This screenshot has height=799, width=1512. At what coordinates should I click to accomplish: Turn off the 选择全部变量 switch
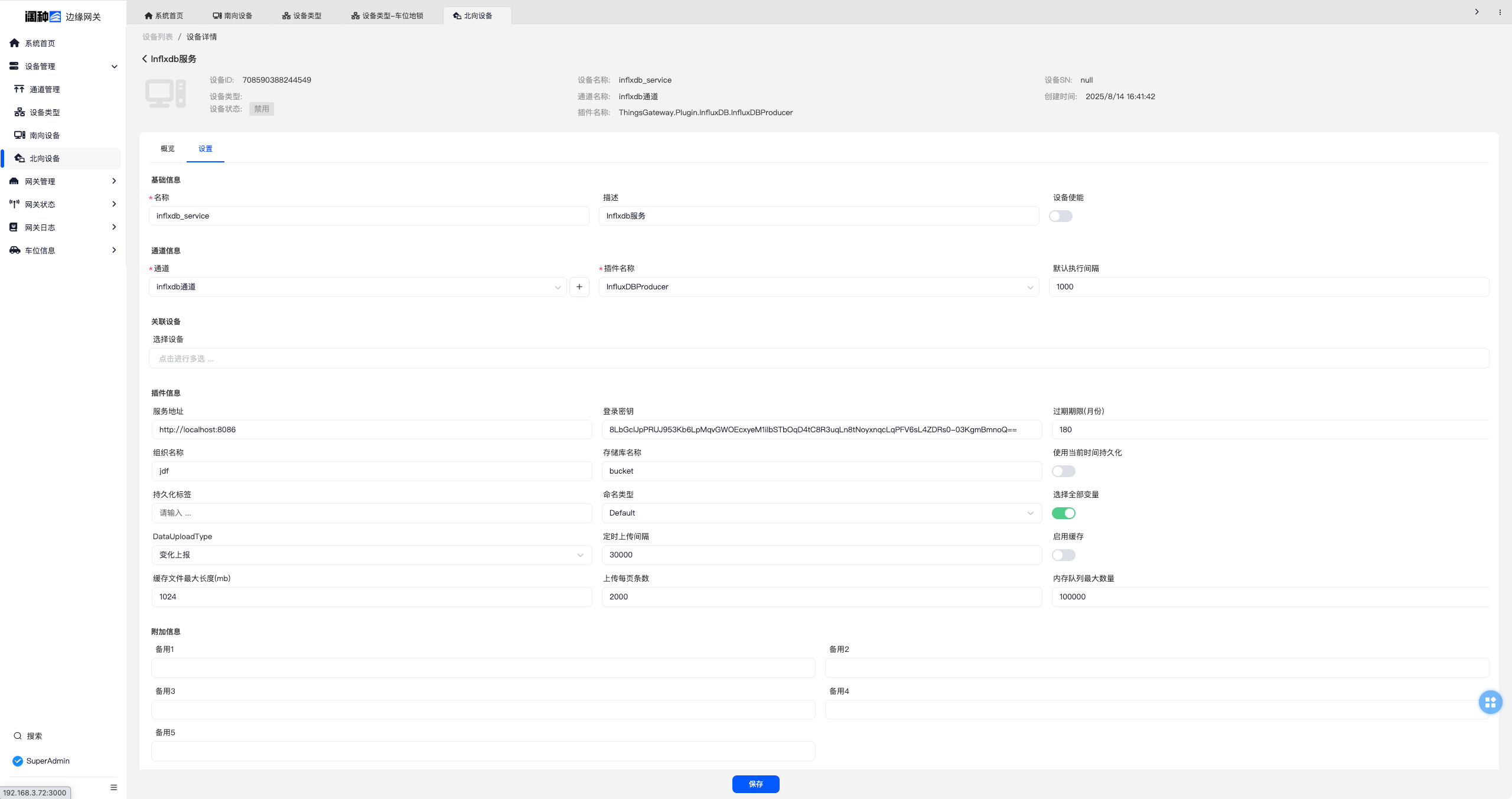(x=1063, y=513)
